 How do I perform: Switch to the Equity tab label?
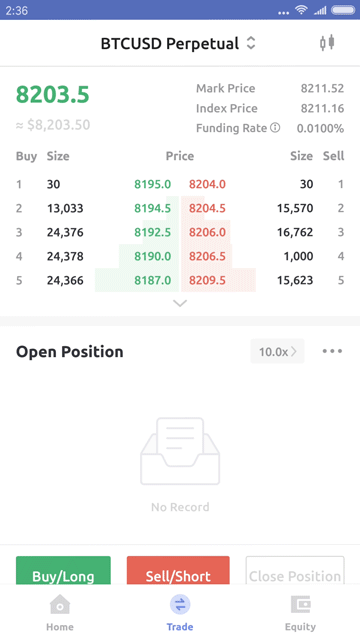point(300,627)
